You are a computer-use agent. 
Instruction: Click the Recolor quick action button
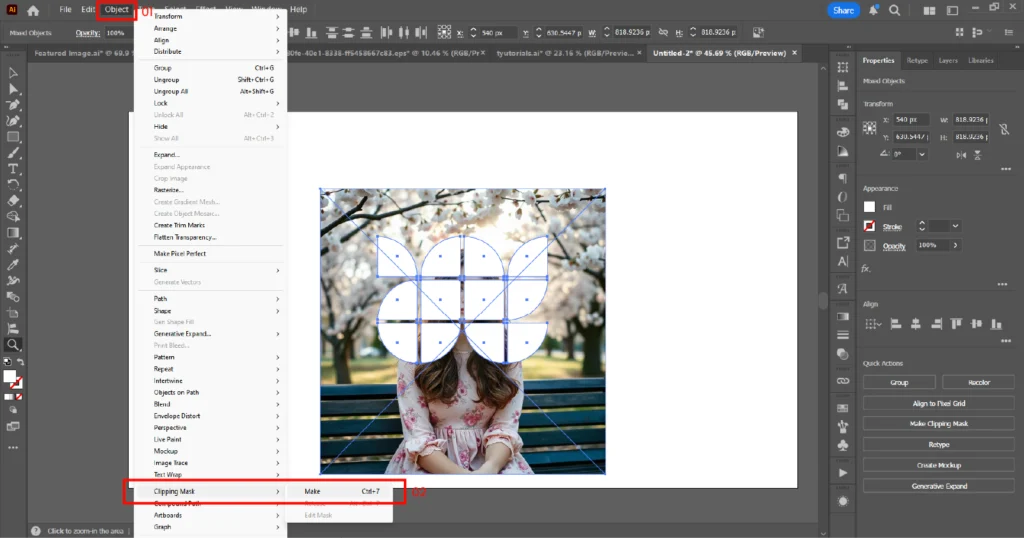(978, 383)
